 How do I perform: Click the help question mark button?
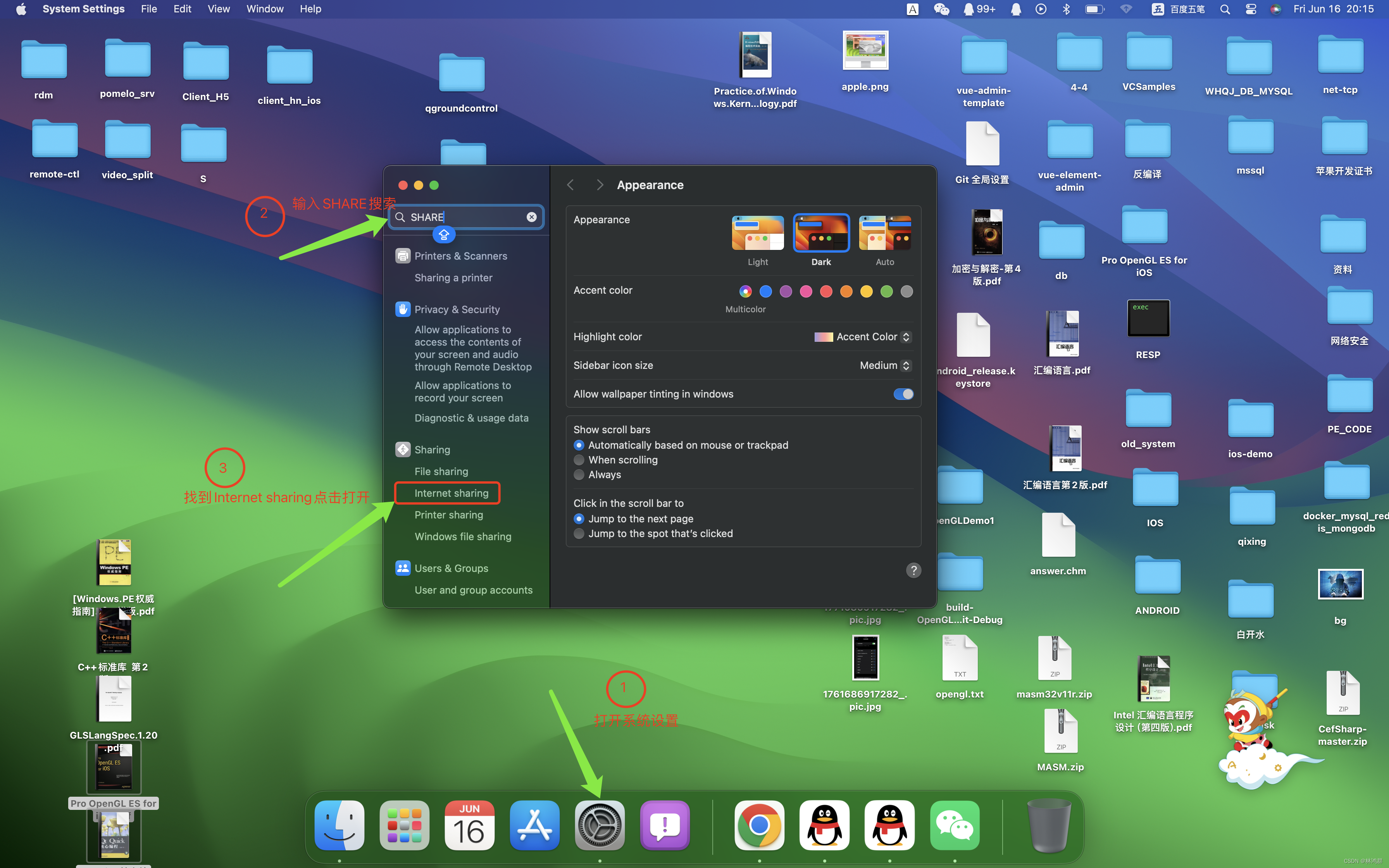(913, 570)
